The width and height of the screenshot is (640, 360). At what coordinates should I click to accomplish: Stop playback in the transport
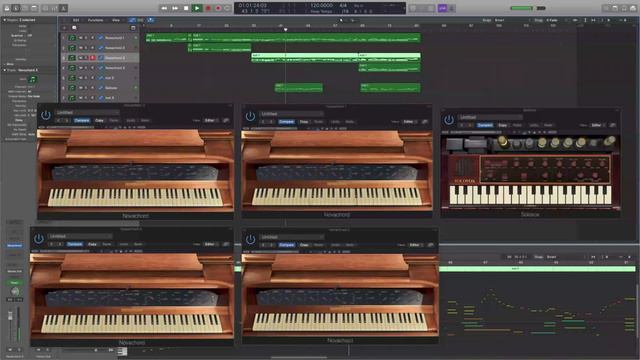pos(186,8)
